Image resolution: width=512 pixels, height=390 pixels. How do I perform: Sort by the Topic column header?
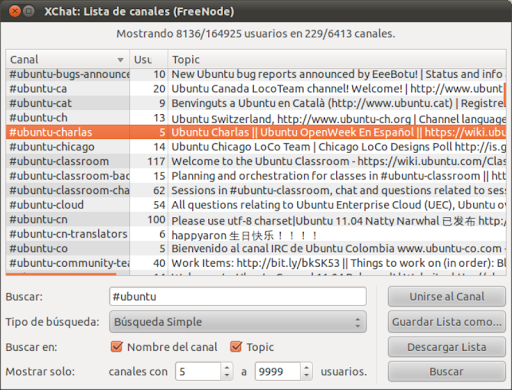tap(337, 59)
